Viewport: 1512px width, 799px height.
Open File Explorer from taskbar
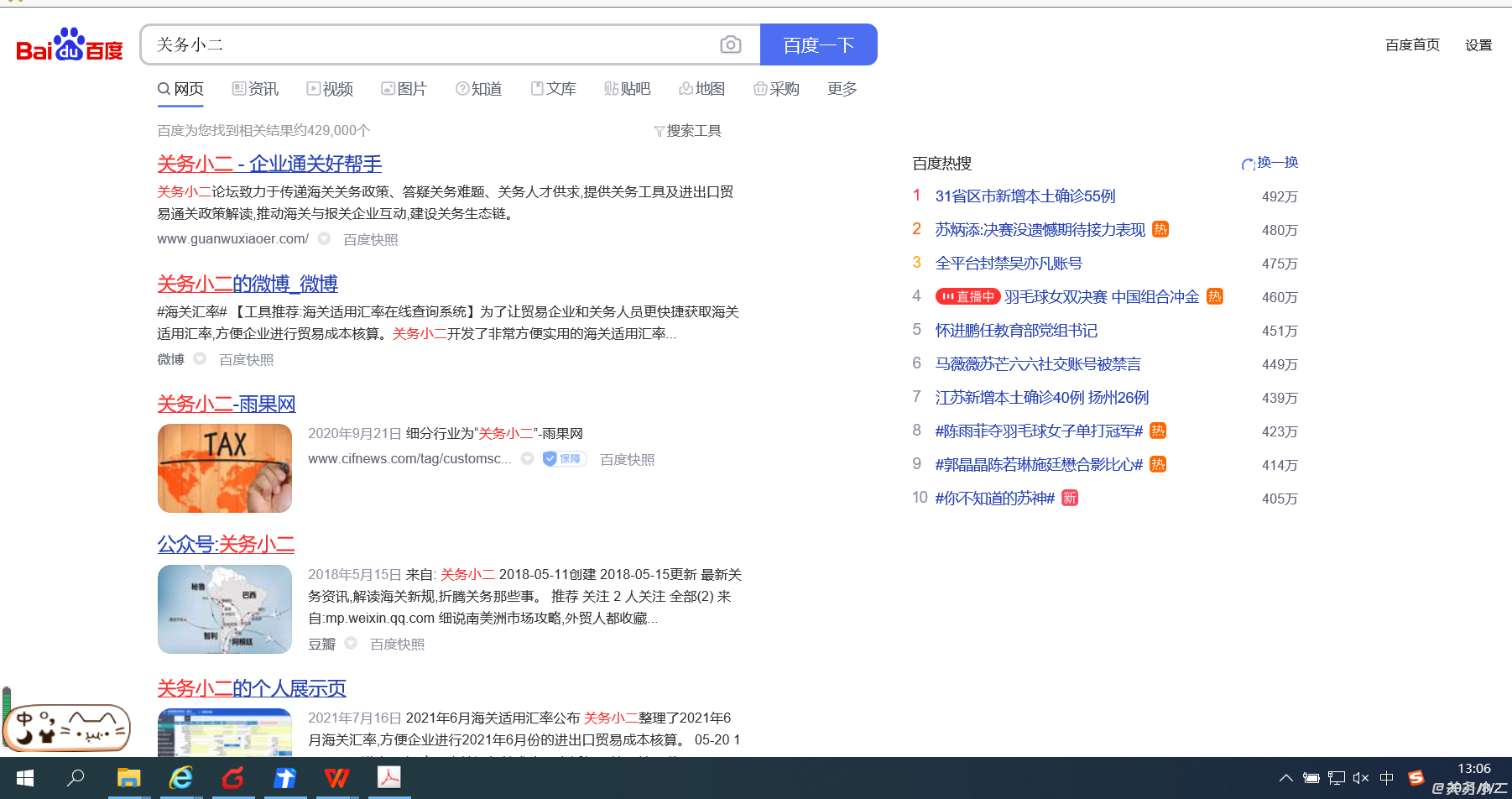(x=128, y=778)
